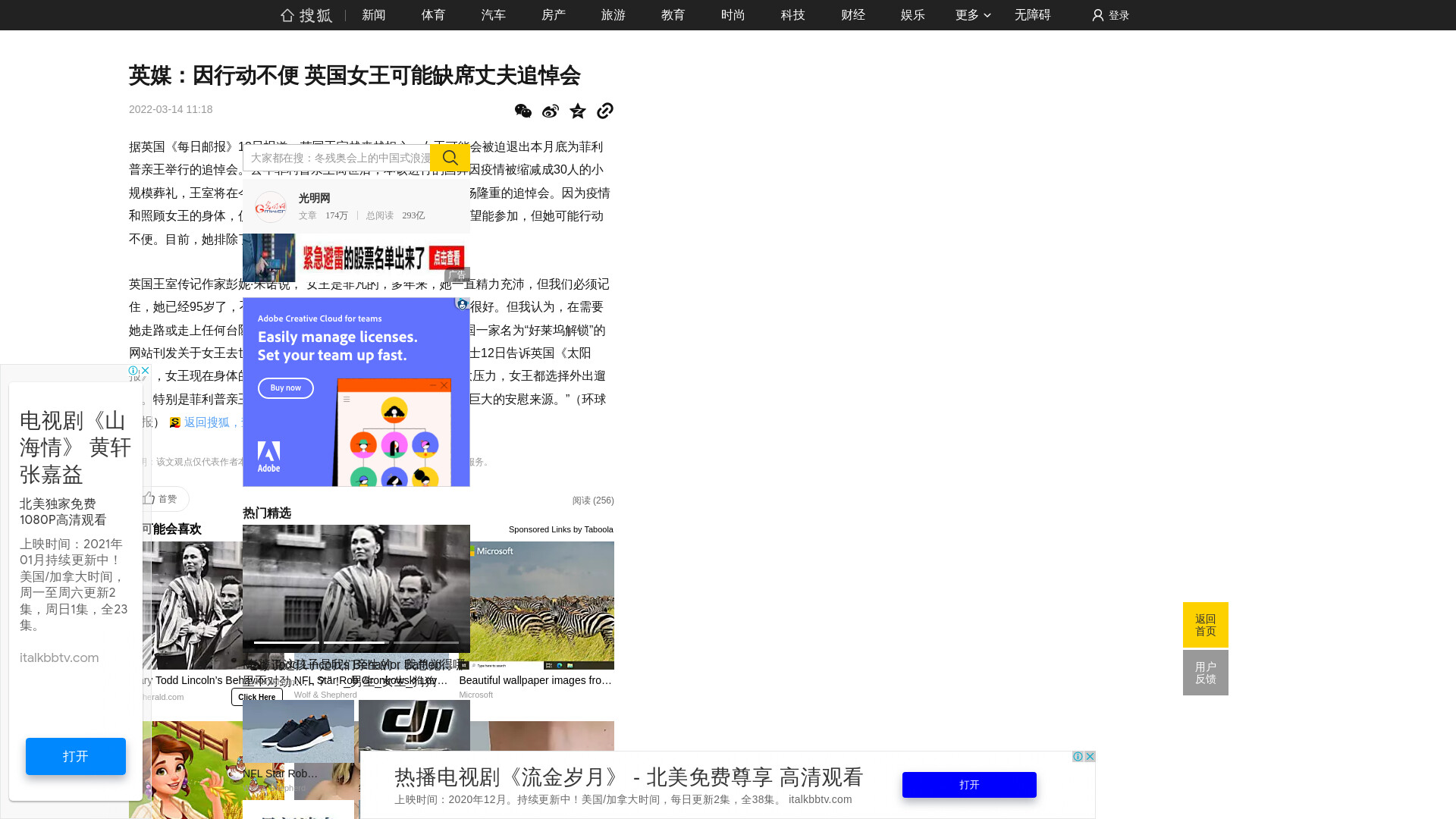Share article via WeChat icon
1456x819 pixels.
click(x=523, y=111)
